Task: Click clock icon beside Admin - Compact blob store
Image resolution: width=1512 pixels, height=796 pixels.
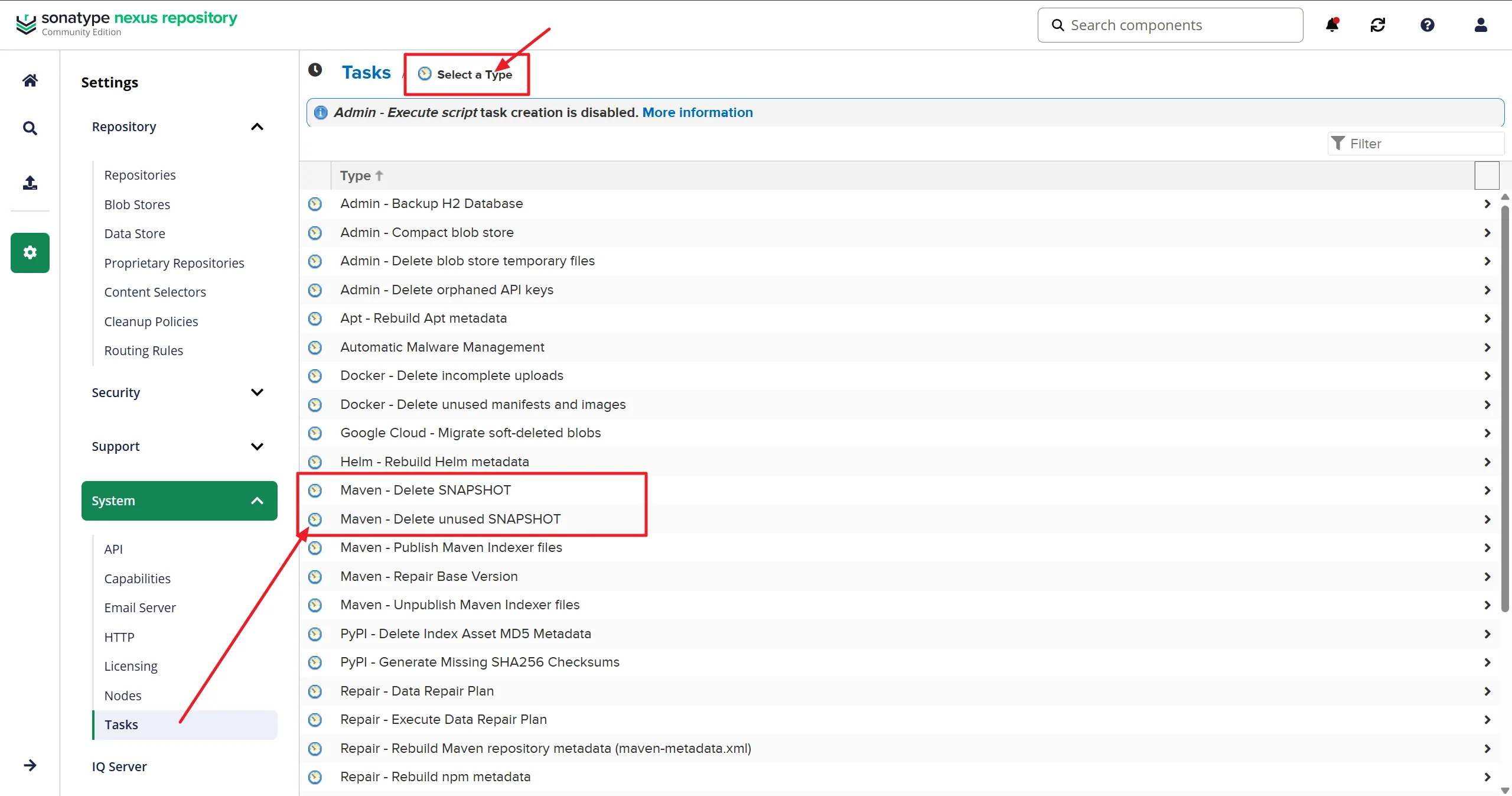Action: pyautogui.click(x=315, y=233)
